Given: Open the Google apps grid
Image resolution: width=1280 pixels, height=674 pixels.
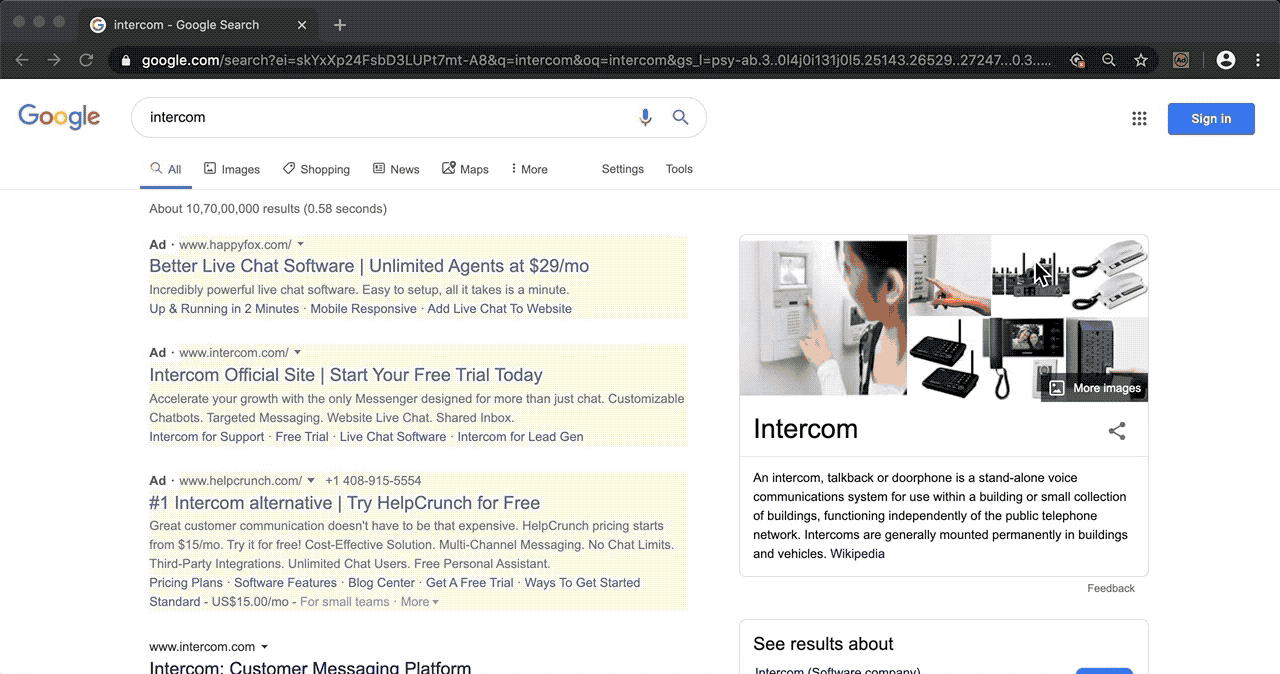Looking at the screenshot, I should pyautogui.click(x=1139, y=118).
